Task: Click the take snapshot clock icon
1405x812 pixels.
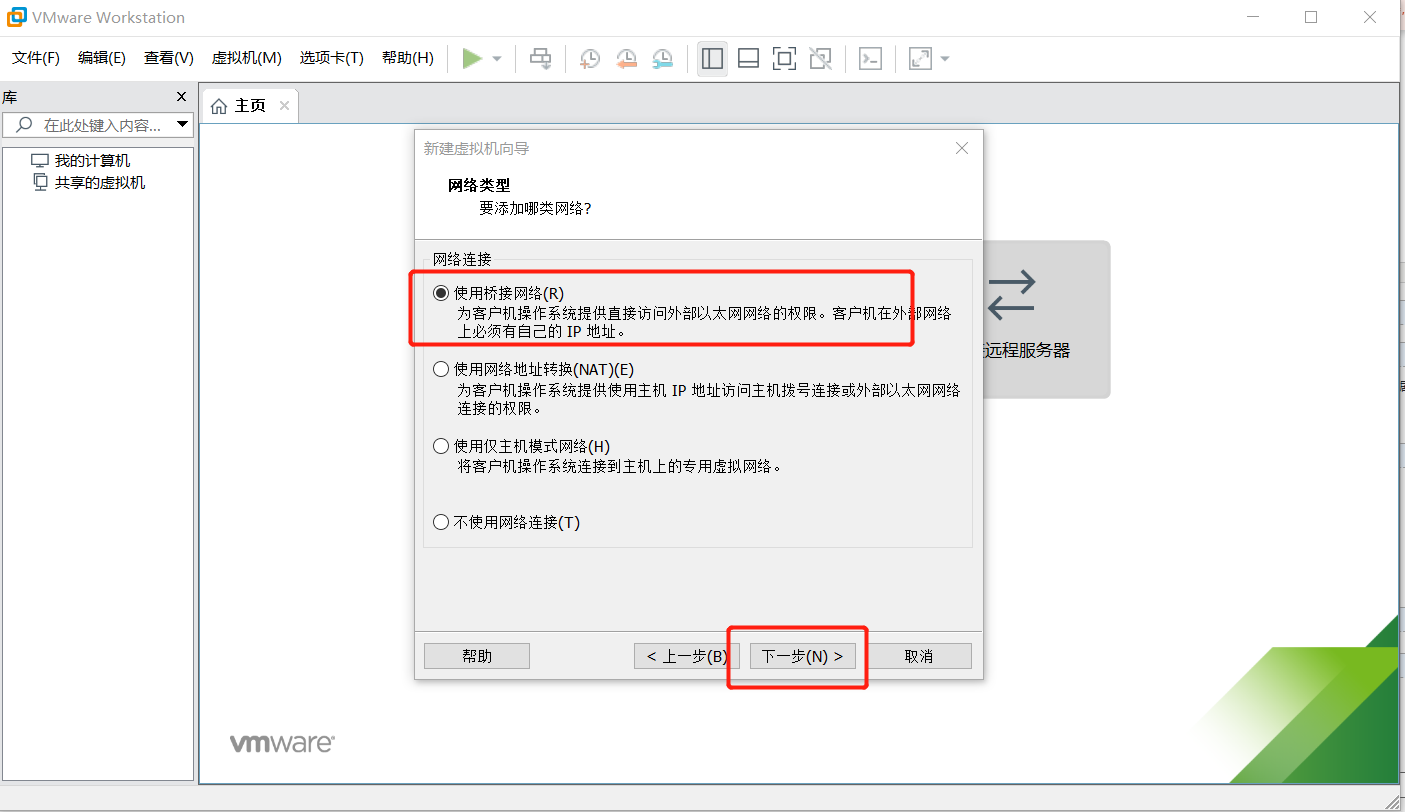Action: click(590, 59)
